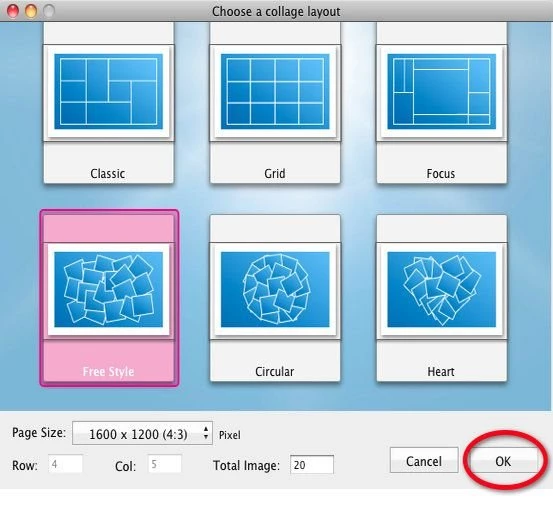Click the Page Size label
Image resolution: width=553 pixels, height=505 pixels.
pos(39,433)
